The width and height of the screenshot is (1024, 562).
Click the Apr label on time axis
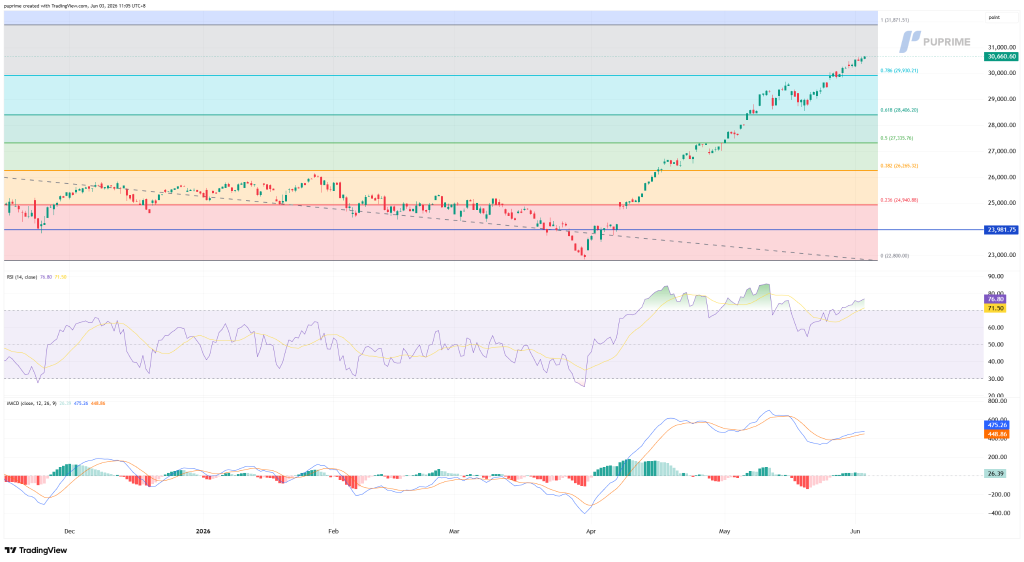pos(591,531)
